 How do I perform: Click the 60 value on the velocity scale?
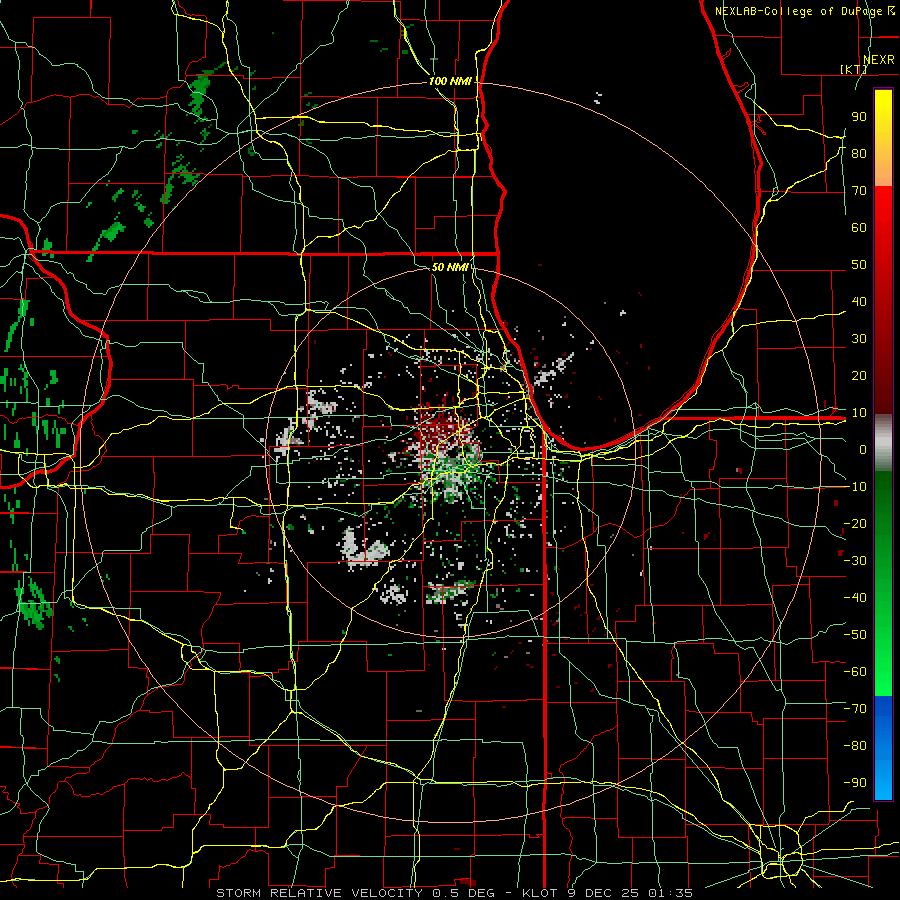(x=859, y=227)
